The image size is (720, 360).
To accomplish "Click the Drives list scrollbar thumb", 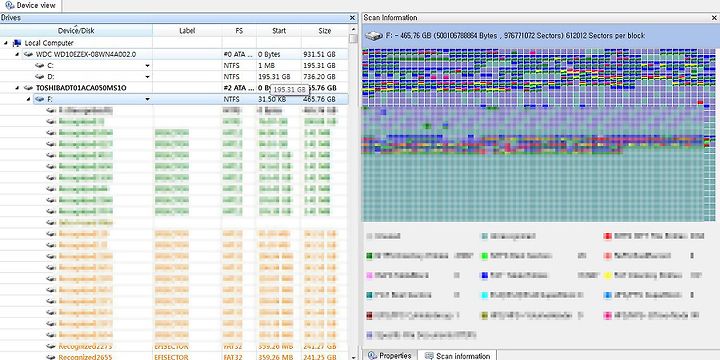I will (353, 39).
